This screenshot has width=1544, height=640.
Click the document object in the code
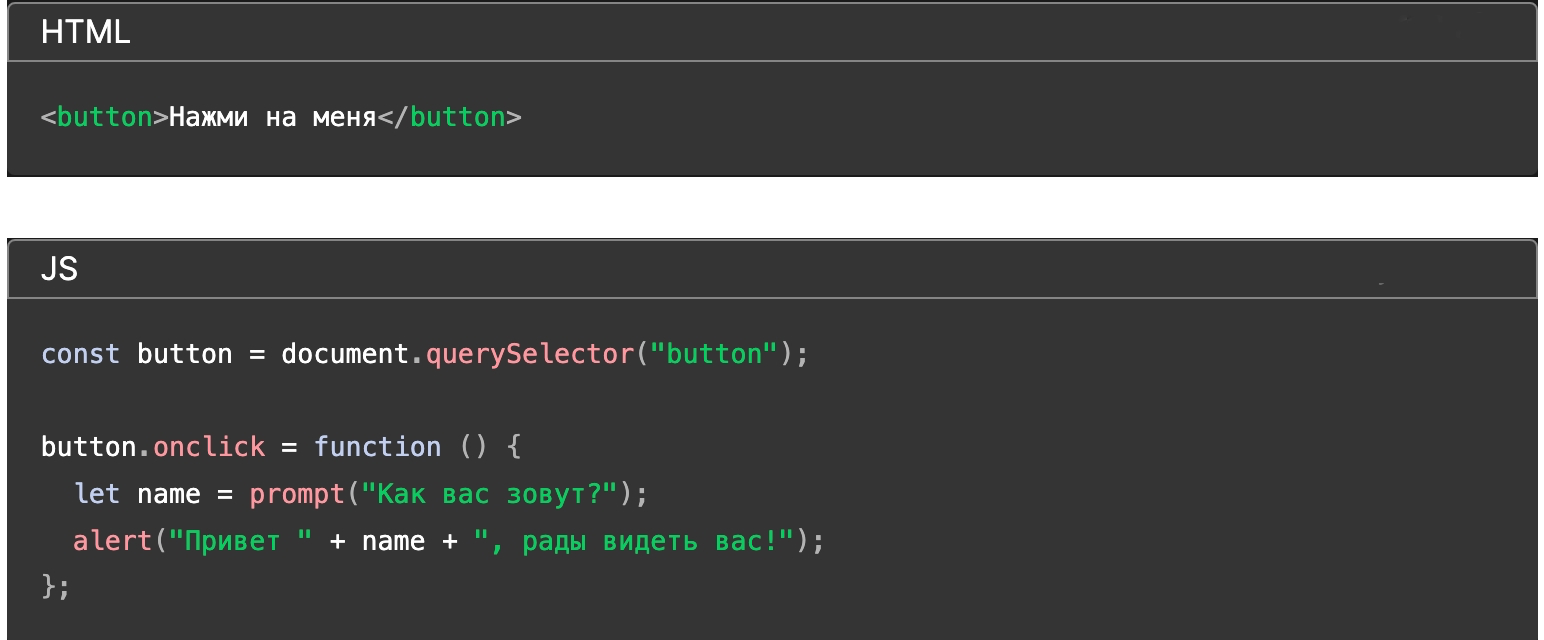[345, 354]
